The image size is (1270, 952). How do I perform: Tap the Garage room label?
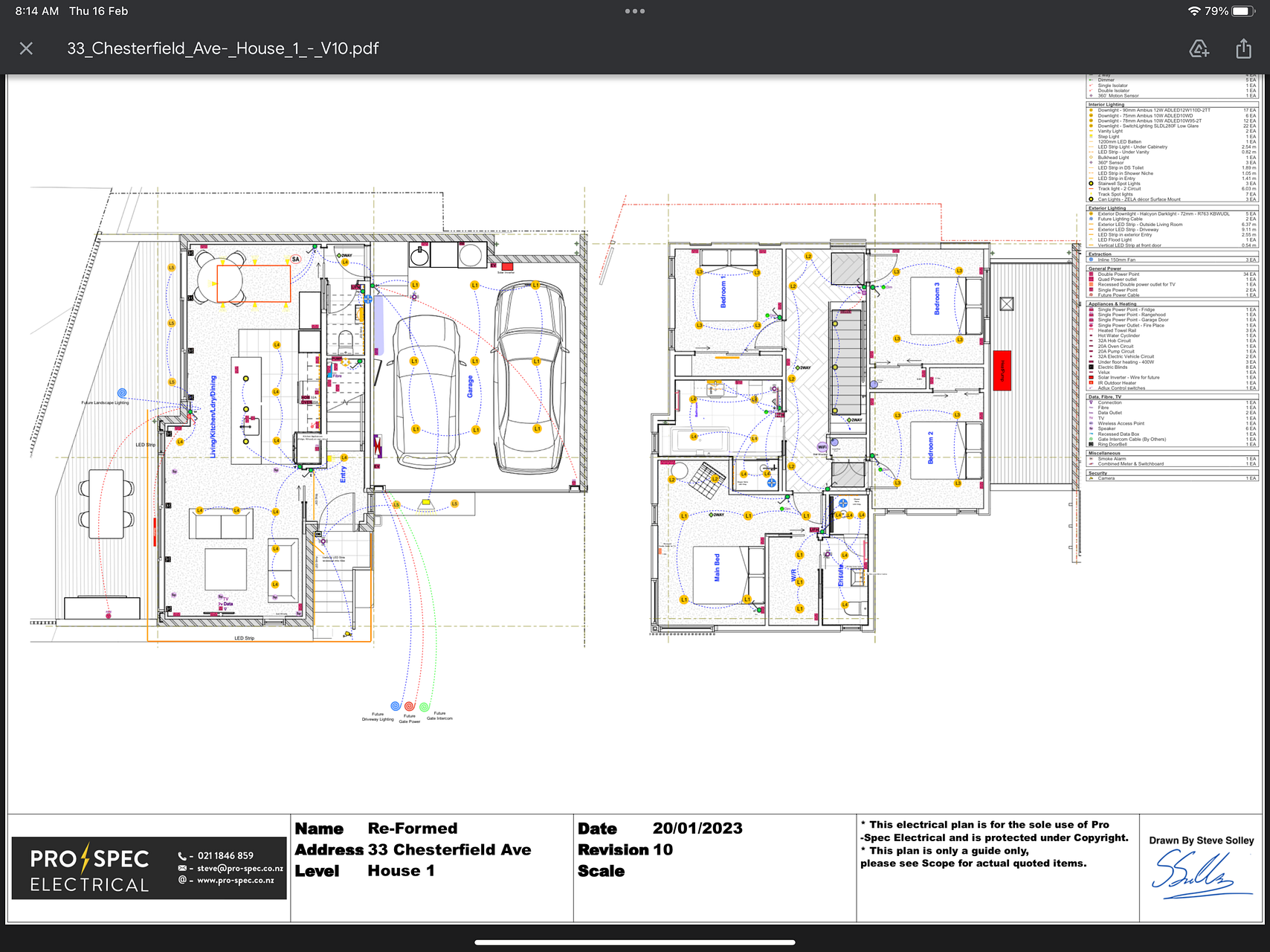pos(470,386)
